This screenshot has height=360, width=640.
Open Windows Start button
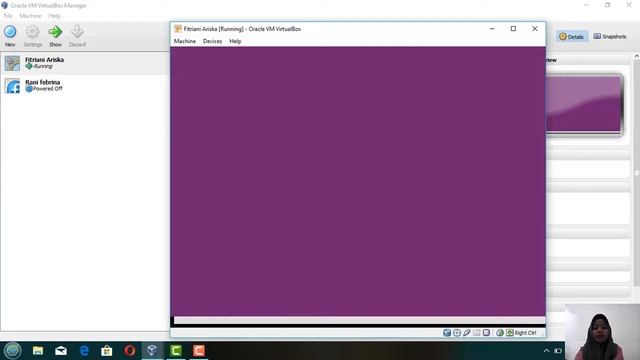click(x=12, y=351)
